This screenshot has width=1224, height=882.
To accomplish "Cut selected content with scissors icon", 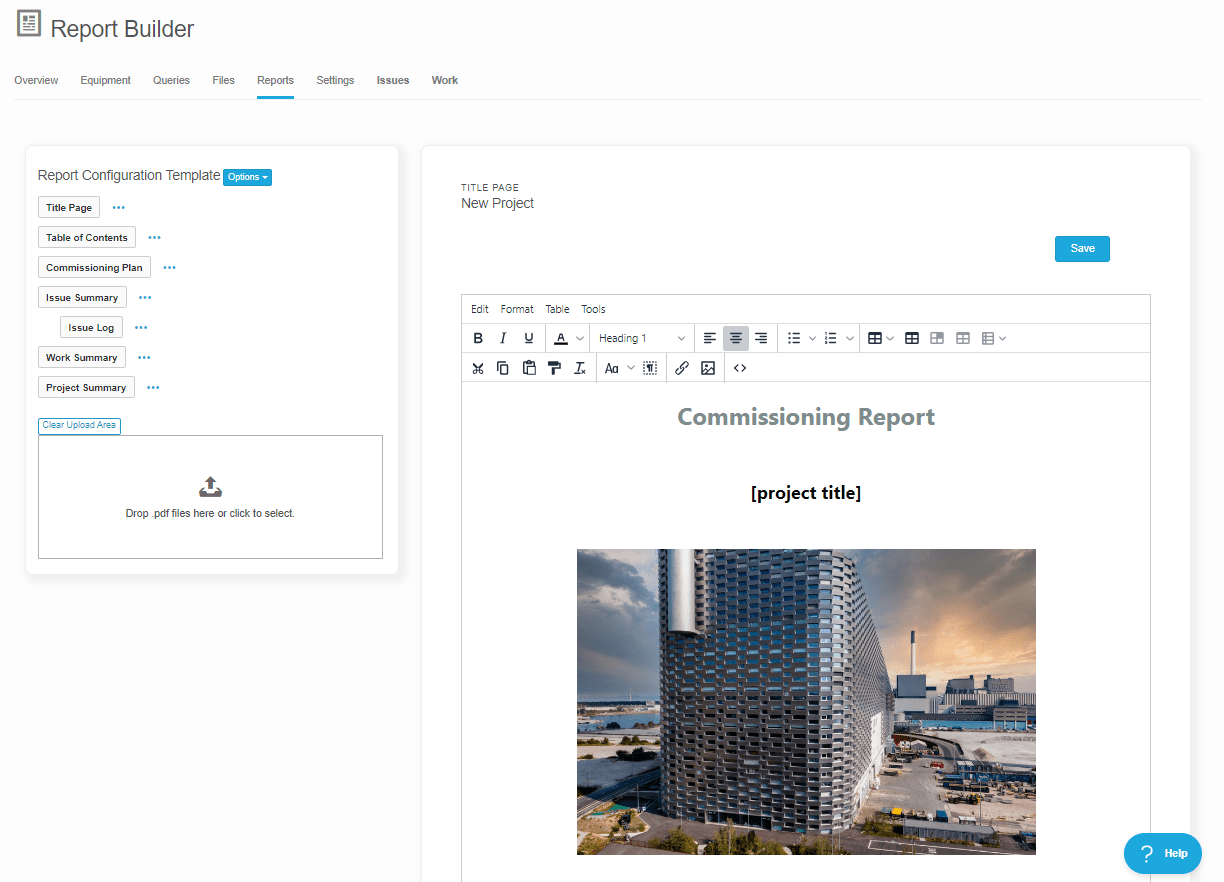I will pos(478,368).
